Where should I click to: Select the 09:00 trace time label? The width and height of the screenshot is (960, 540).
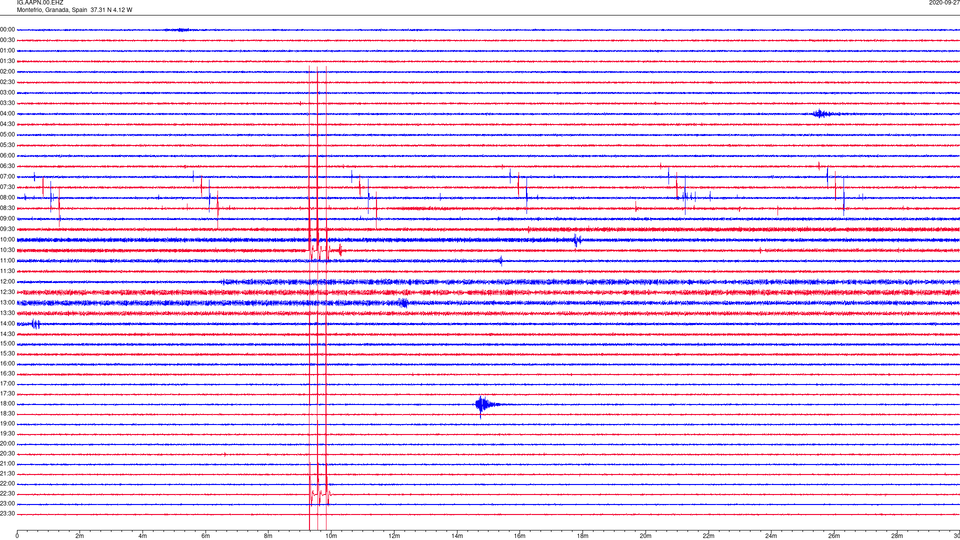click(7, 219)
